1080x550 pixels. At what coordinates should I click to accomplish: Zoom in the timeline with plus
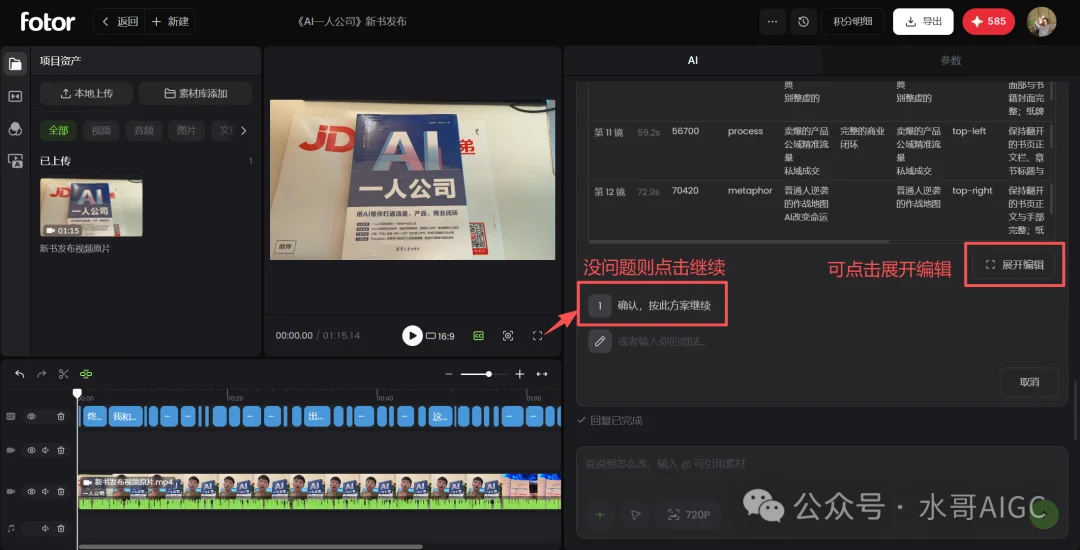click(520, 374)
